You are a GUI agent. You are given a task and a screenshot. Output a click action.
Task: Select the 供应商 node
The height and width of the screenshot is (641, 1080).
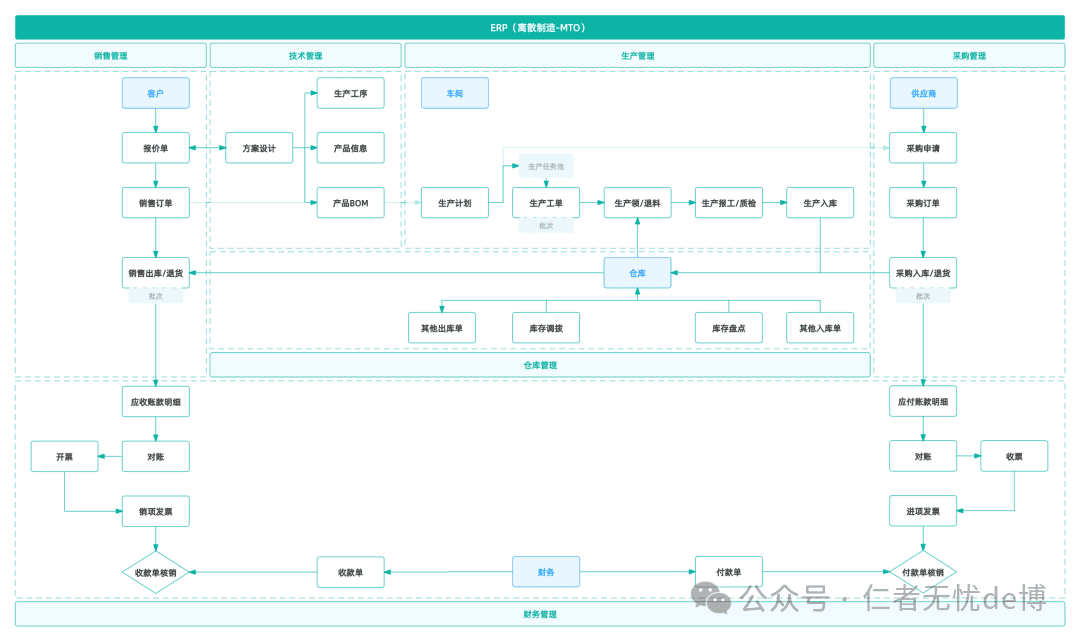click(923, 93)
